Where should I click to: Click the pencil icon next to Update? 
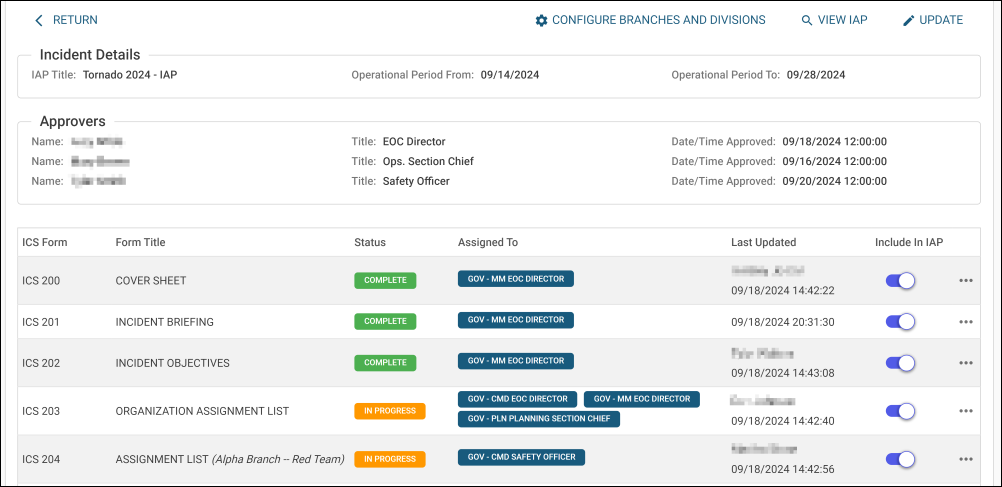pos(909,20)
